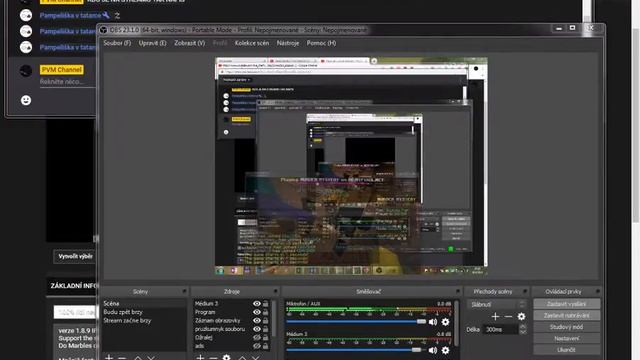Click wrench badge next to Pampeliška v tatare

point(106,16)
